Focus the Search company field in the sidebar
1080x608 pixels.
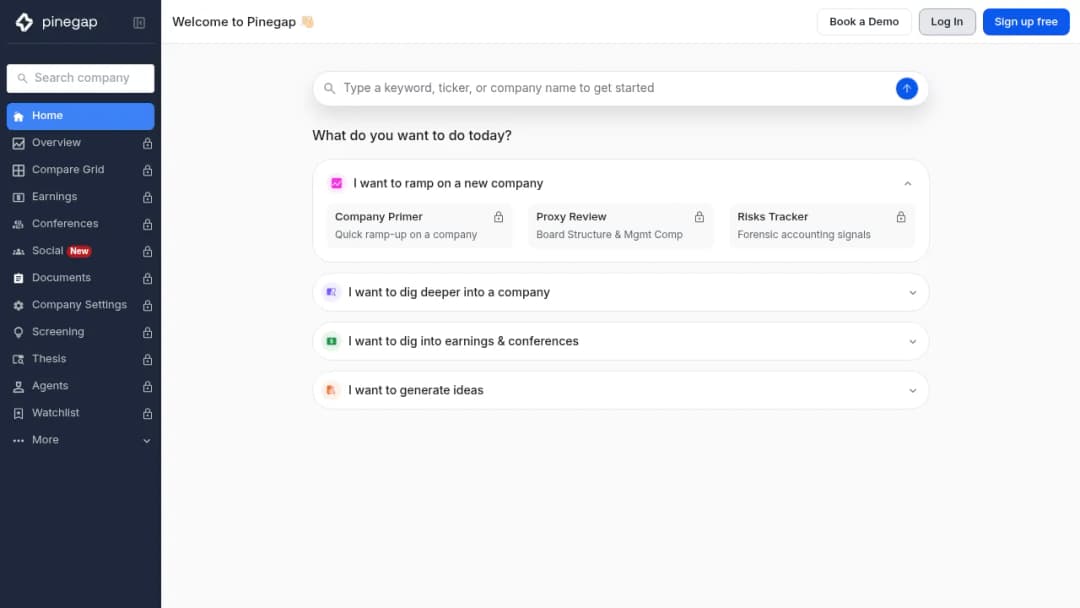pos(81,78)
